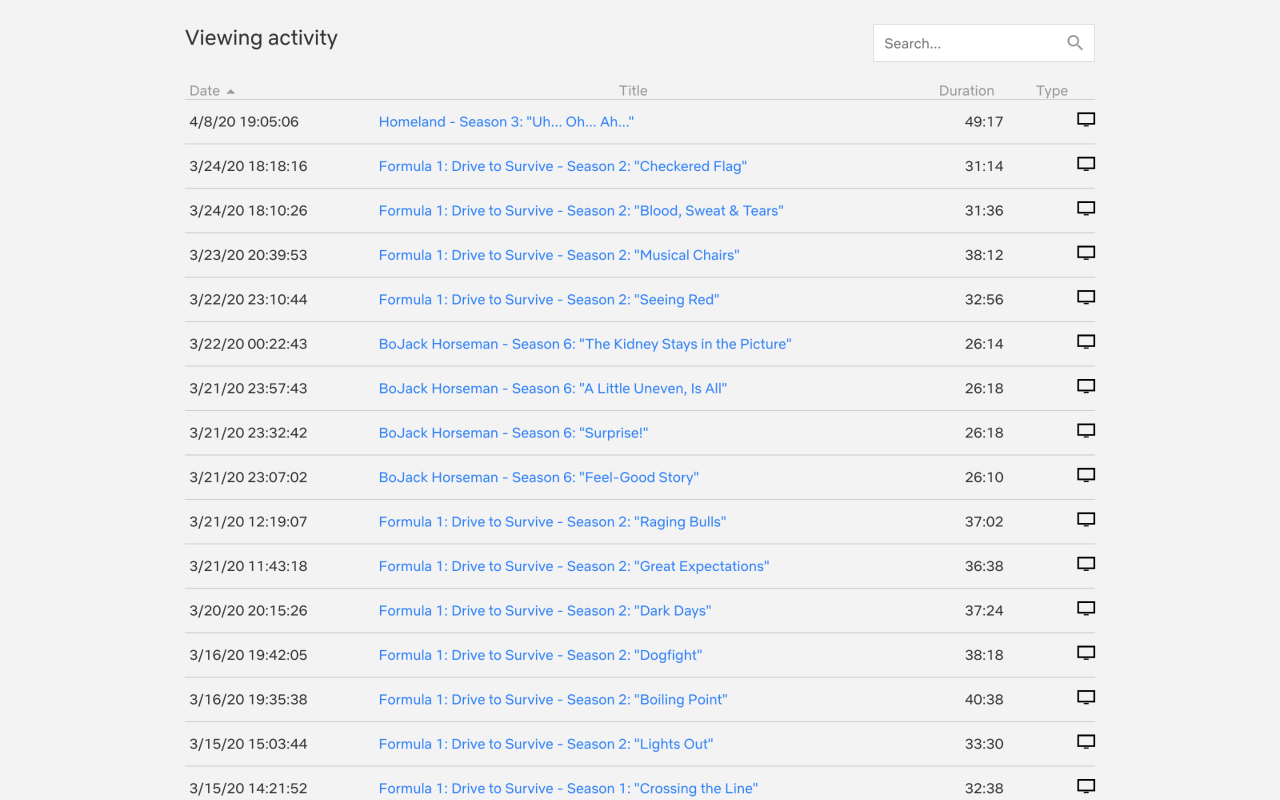Open Drive to Survive "Dogfight" link
Viewport: 1280px width, 800px height.
[x=541, y=655]
